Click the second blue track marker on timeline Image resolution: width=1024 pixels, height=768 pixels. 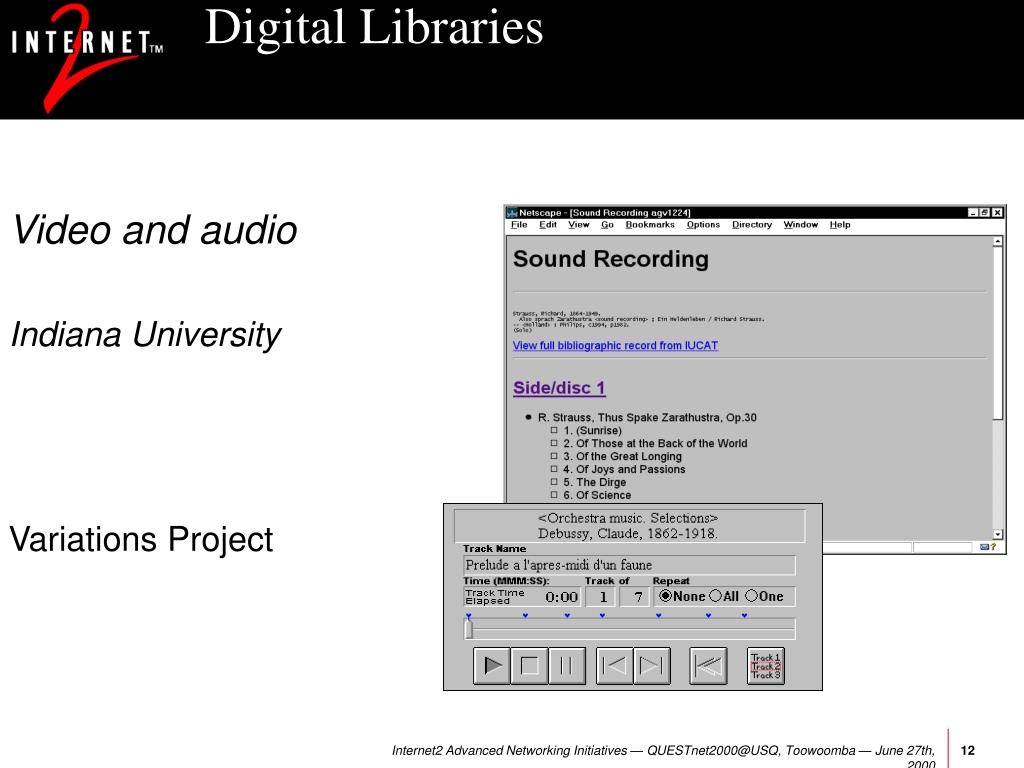pyautogui.click(x=525, y=615)
